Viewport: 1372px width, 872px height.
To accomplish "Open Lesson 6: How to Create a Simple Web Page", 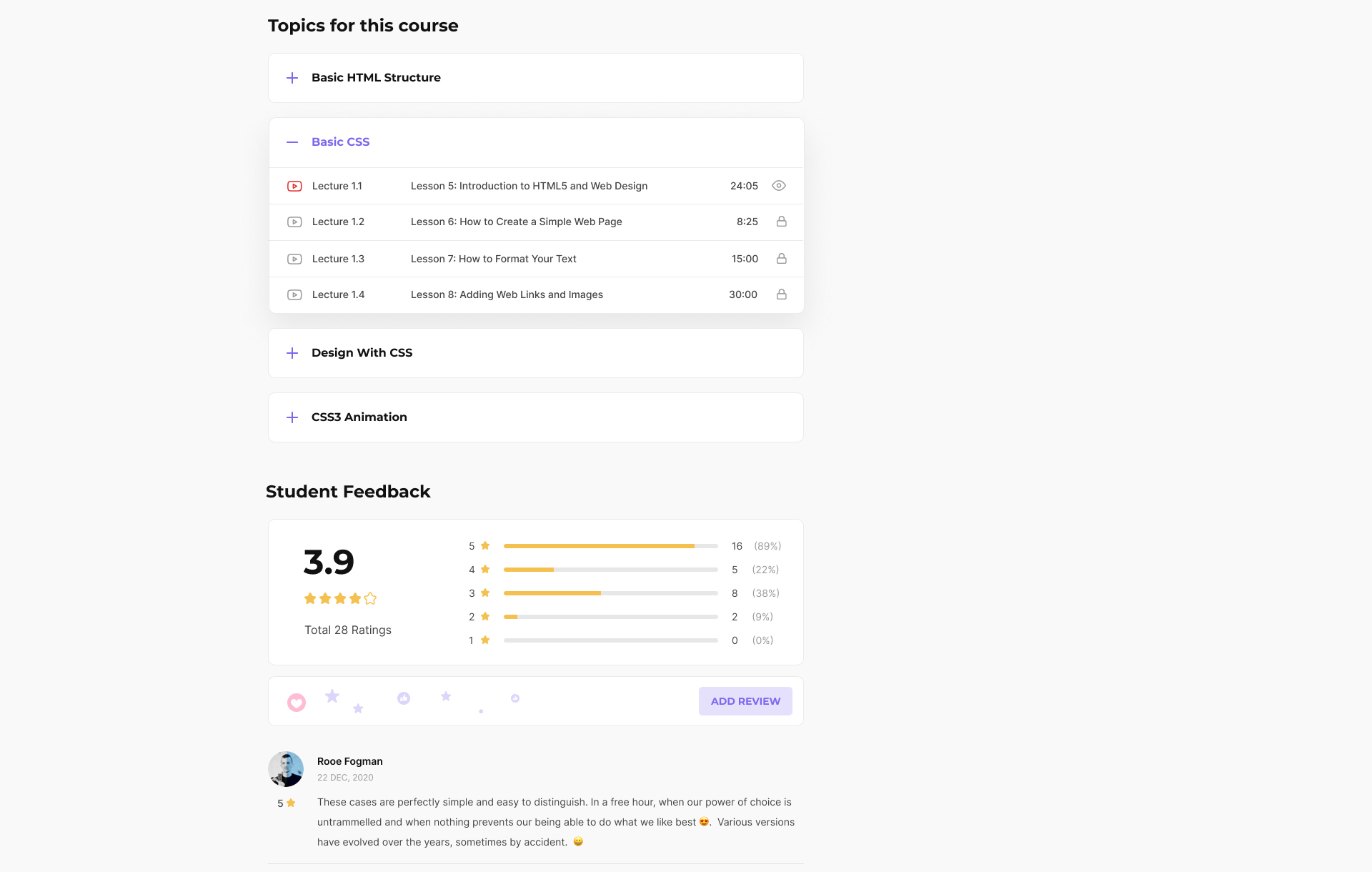I will (x=516, y=222).
